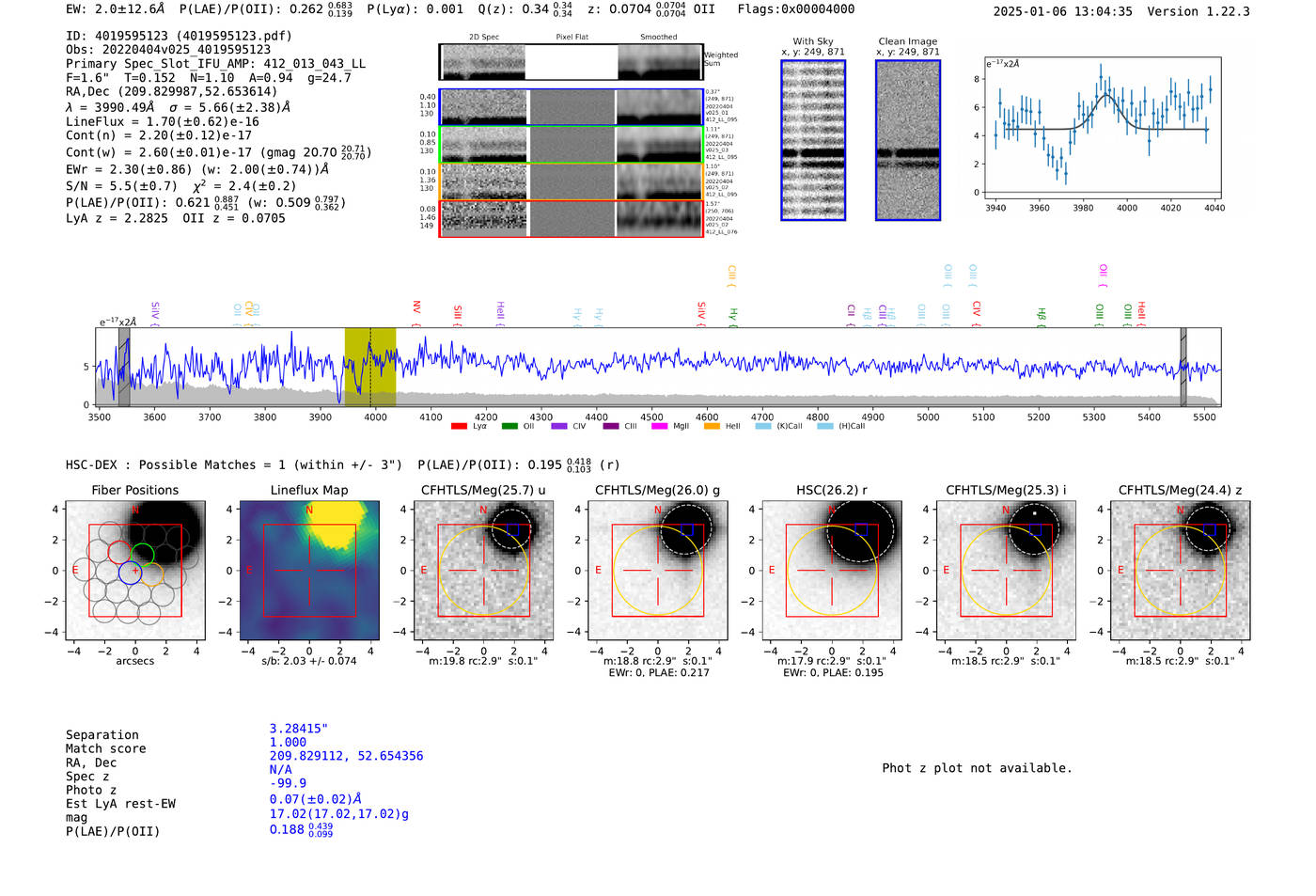The height and width of the screenshot is (896, 1316).
Task: Click the 'Obs: 20220404v025_4019595123' line
Action: point(168,50)
